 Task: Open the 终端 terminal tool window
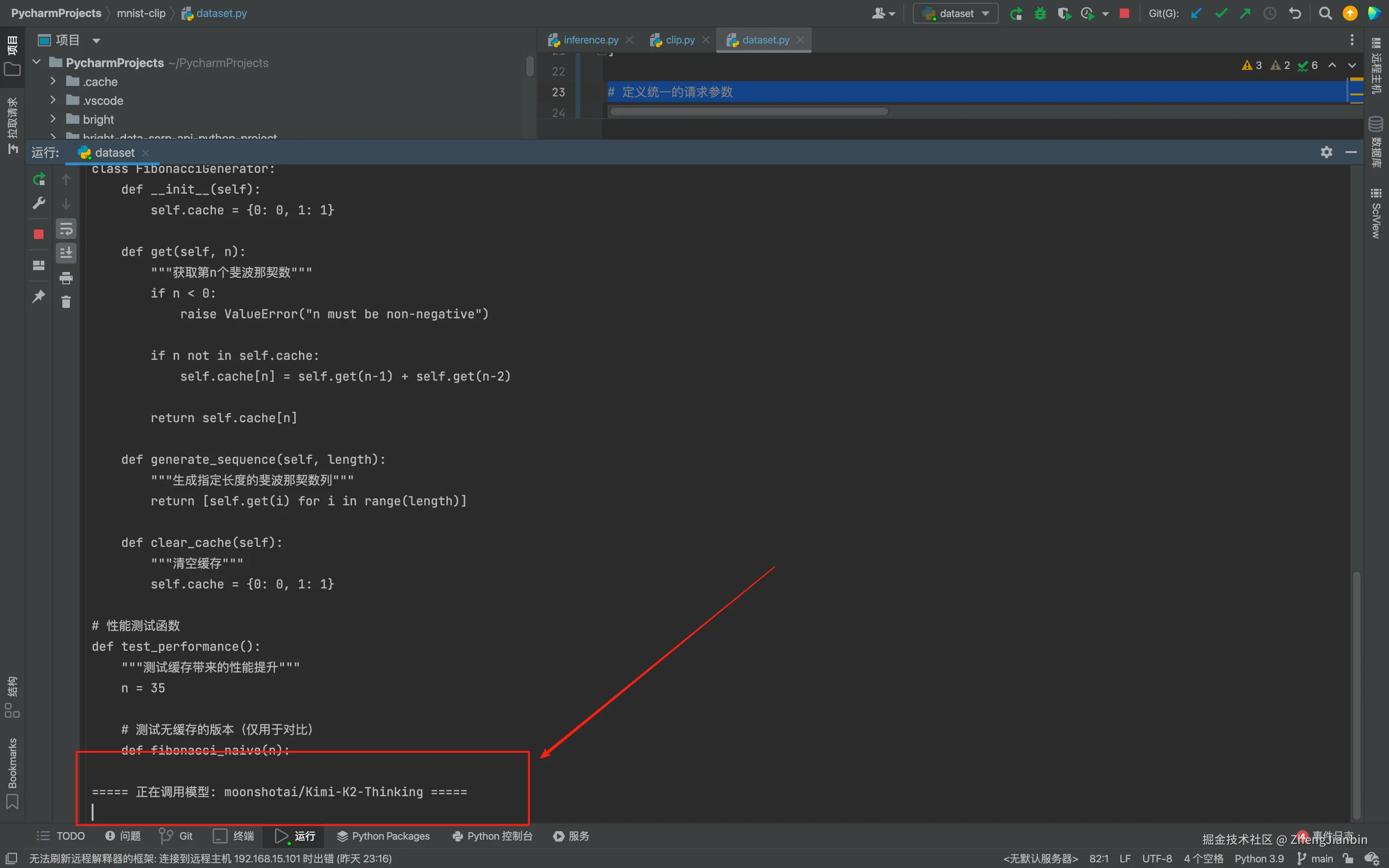pyautogui.click(x=234, y=836)
